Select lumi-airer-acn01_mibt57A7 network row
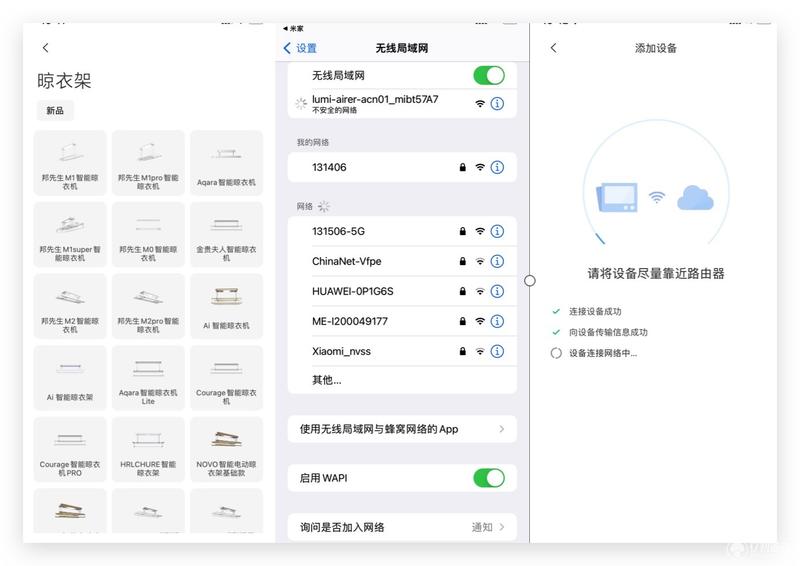Viewport: 800px width, 566px height. coord(402,104)
